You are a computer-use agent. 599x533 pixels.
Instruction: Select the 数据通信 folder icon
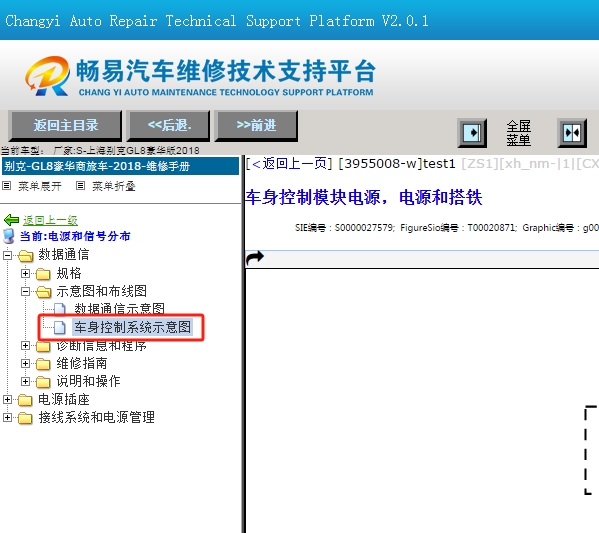(25, 256)
